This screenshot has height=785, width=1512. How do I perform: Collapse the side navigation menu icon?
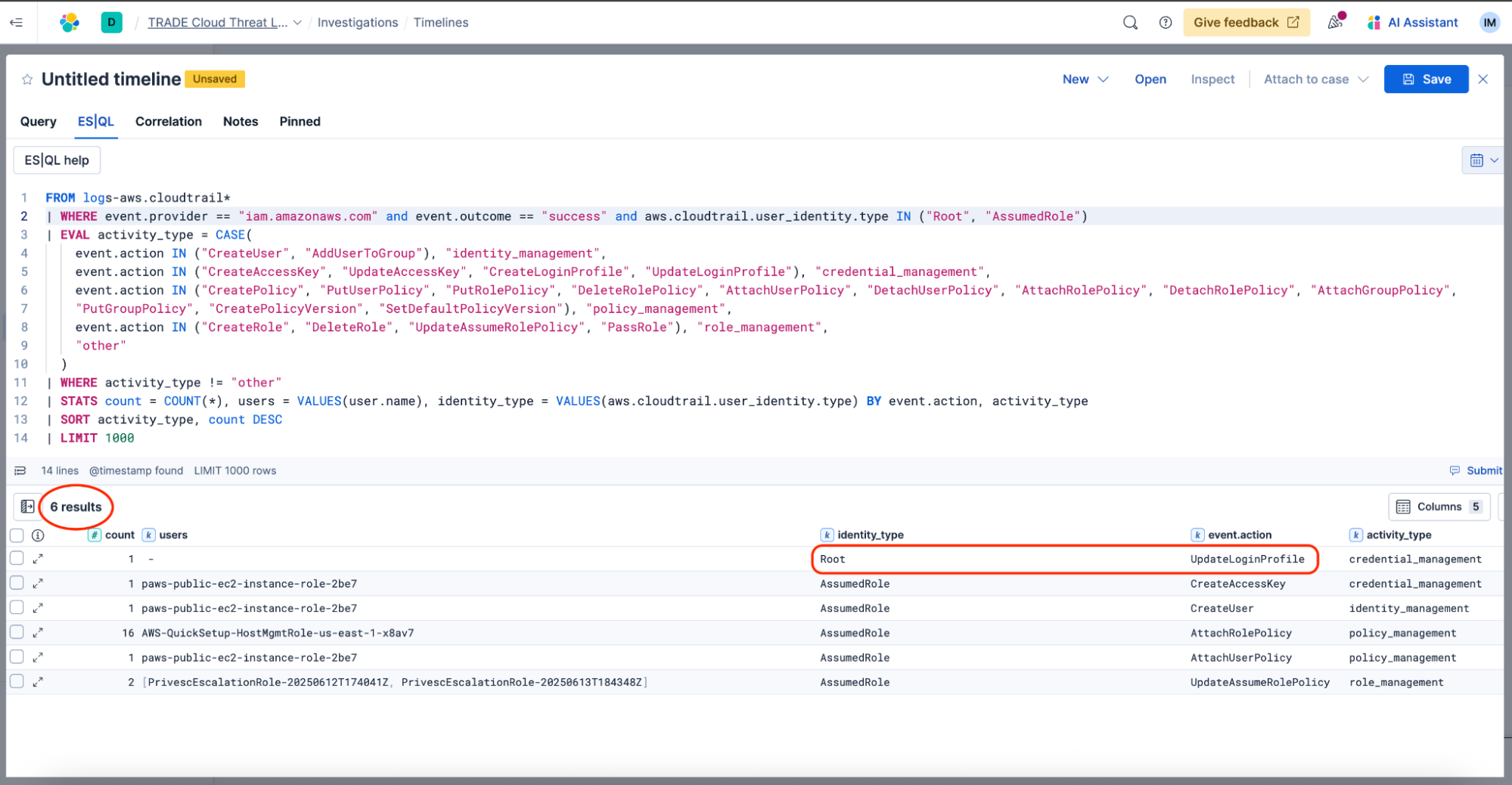point(16,23)
